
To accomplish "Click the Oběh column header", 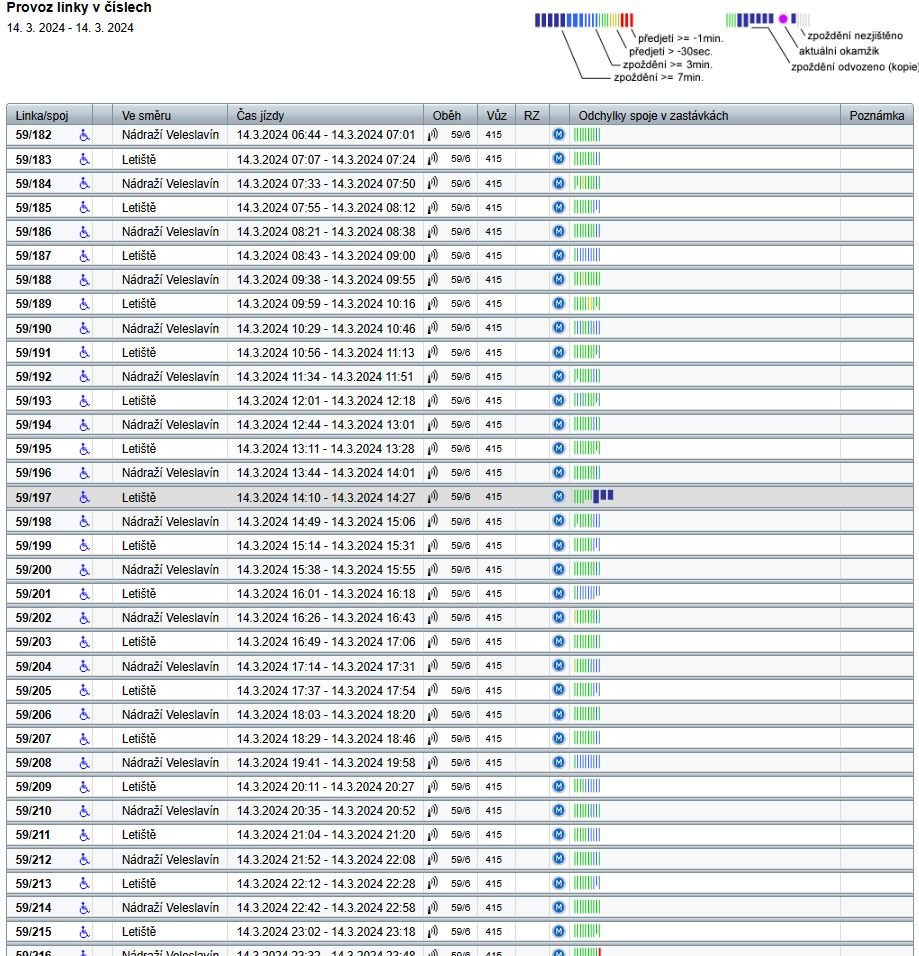I will [x=451, y=115].
